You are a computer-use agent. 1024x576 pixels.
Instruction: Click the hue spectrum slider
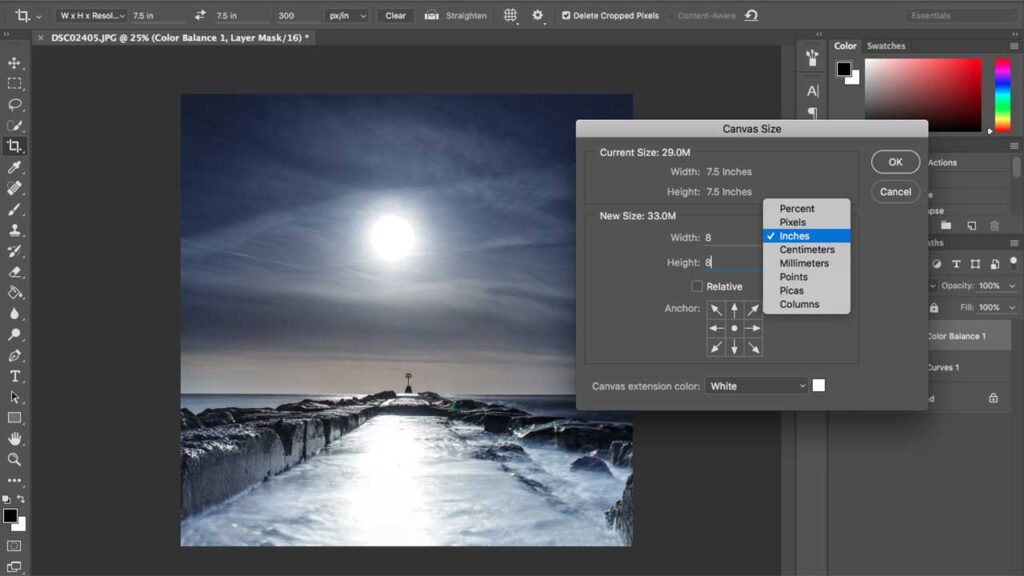(x=1002, y=95)
